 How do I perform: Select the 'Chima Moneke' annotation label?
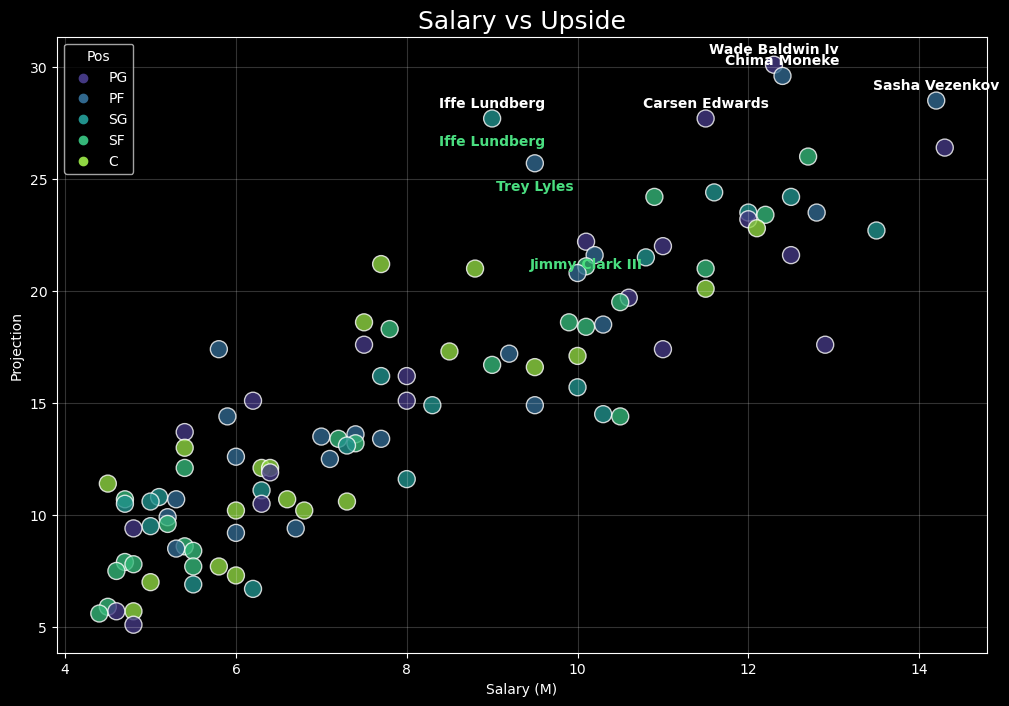781,61
